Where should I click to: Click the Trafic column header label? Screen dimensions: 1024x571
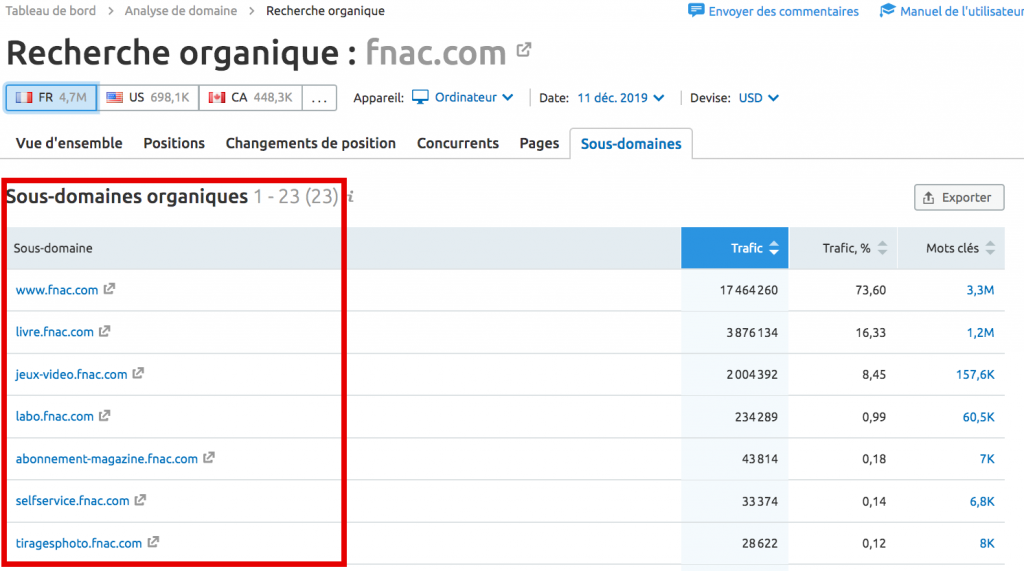tap(746, 248)
